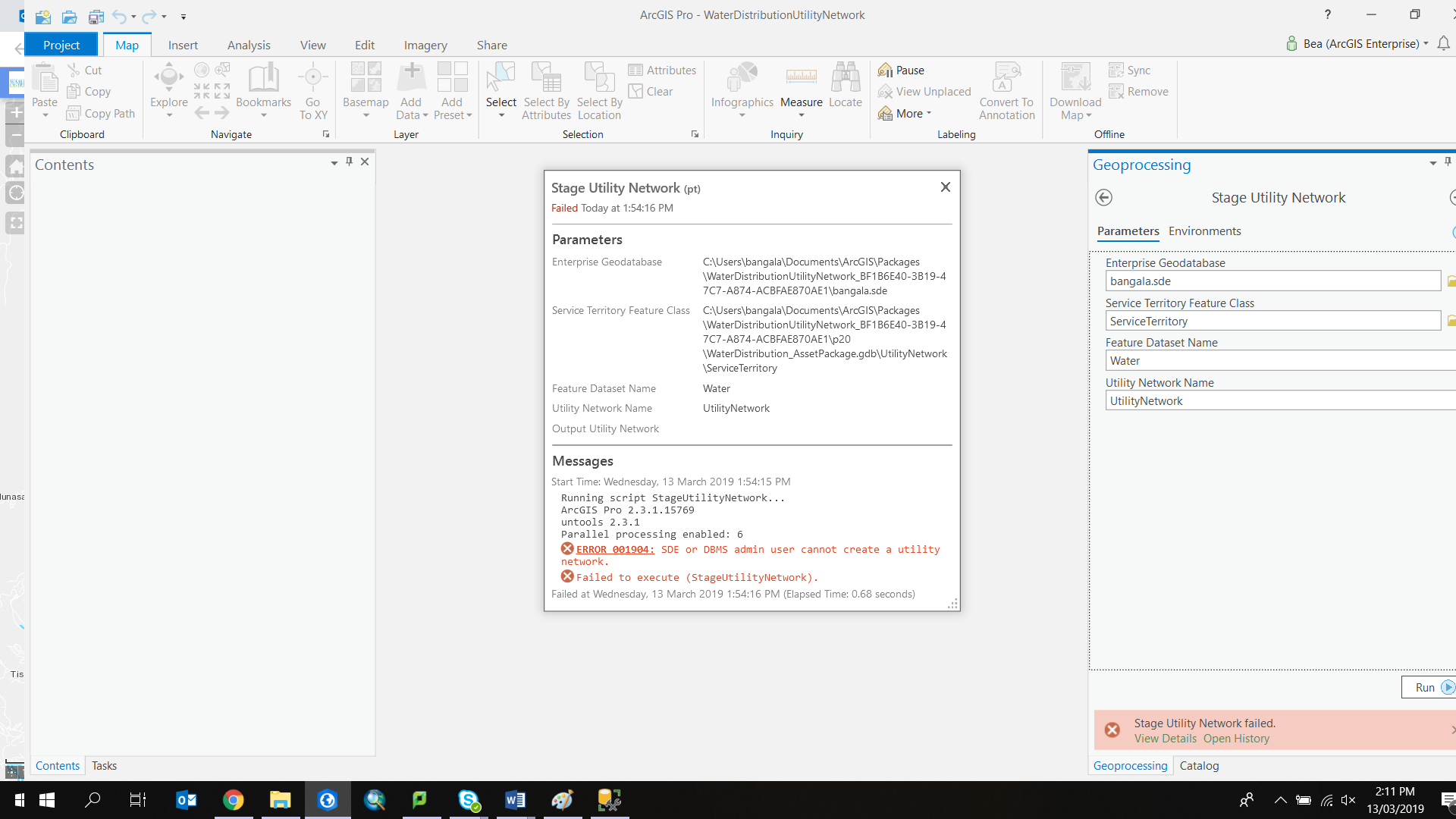Screen dimensions: 1456x819
Task: Expand the Select tool dropdown arrow
Action: pos(501,115)
